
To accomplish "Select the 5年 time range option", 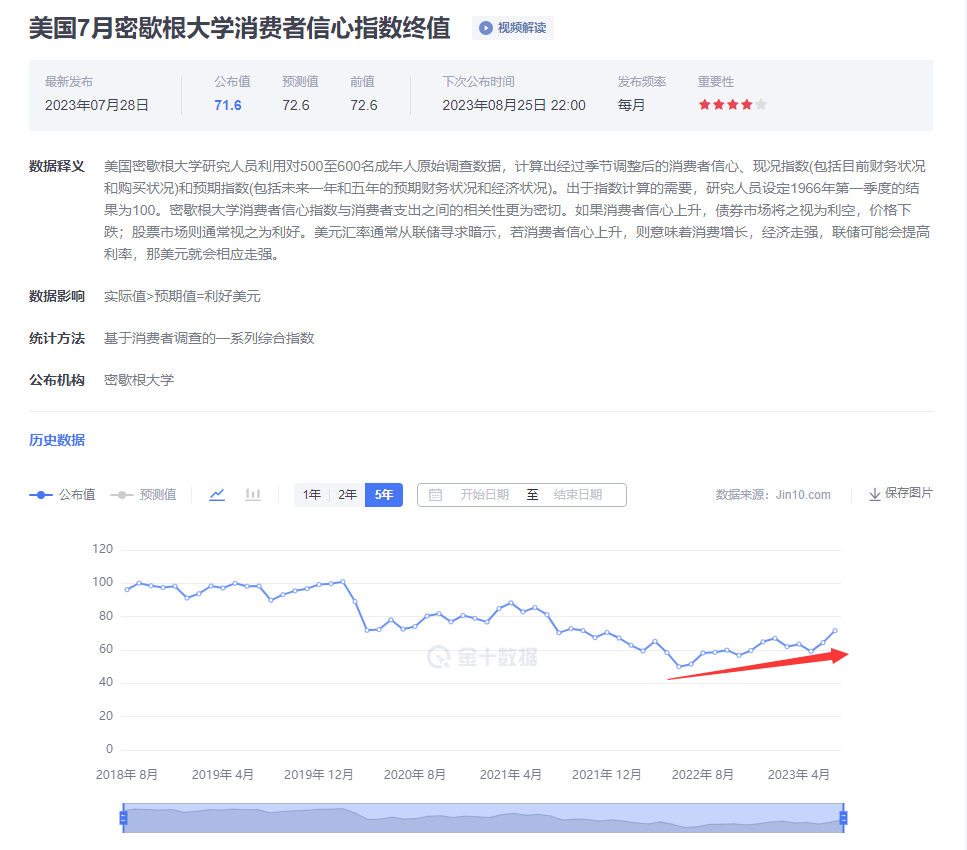I will point(383,494).
